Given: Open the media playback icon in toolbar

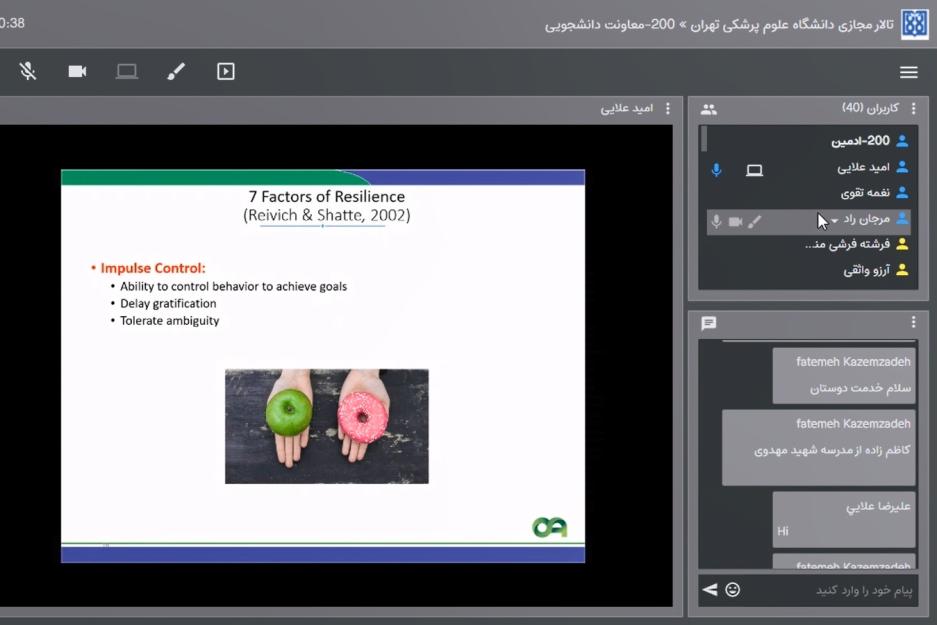Looking at the screenshot, I should pyautogui.click(x=226, y=71).
